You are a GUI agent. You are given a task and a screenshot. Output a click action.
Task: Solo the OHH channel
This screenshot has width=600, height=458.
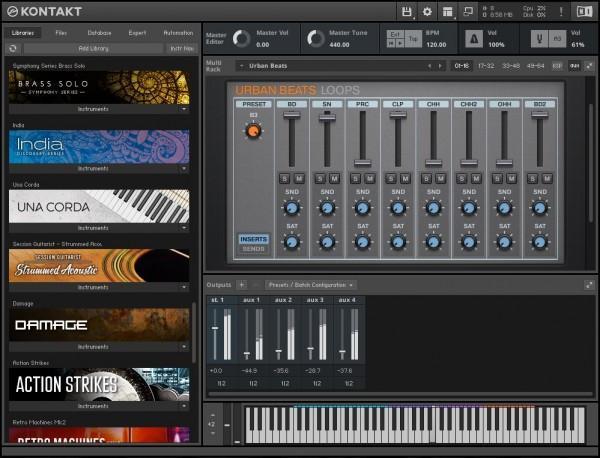point(497,178)
